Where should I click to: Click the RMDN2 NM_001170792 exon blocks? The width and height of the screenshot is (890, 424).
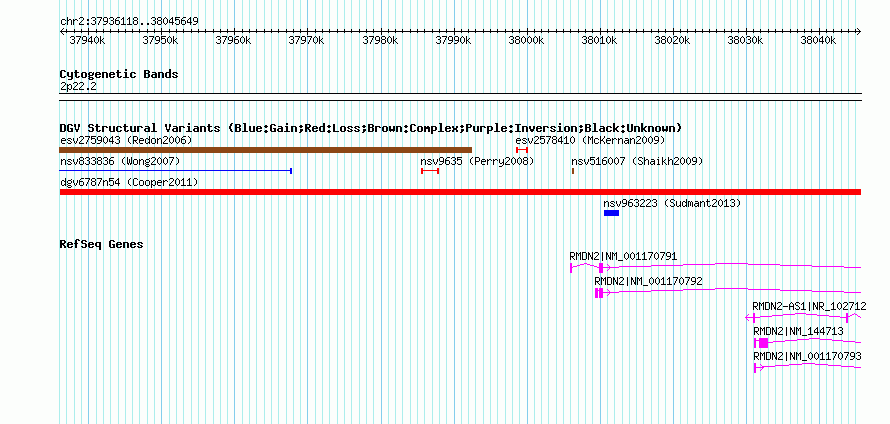pyautogui.click(x=599, y=293)
